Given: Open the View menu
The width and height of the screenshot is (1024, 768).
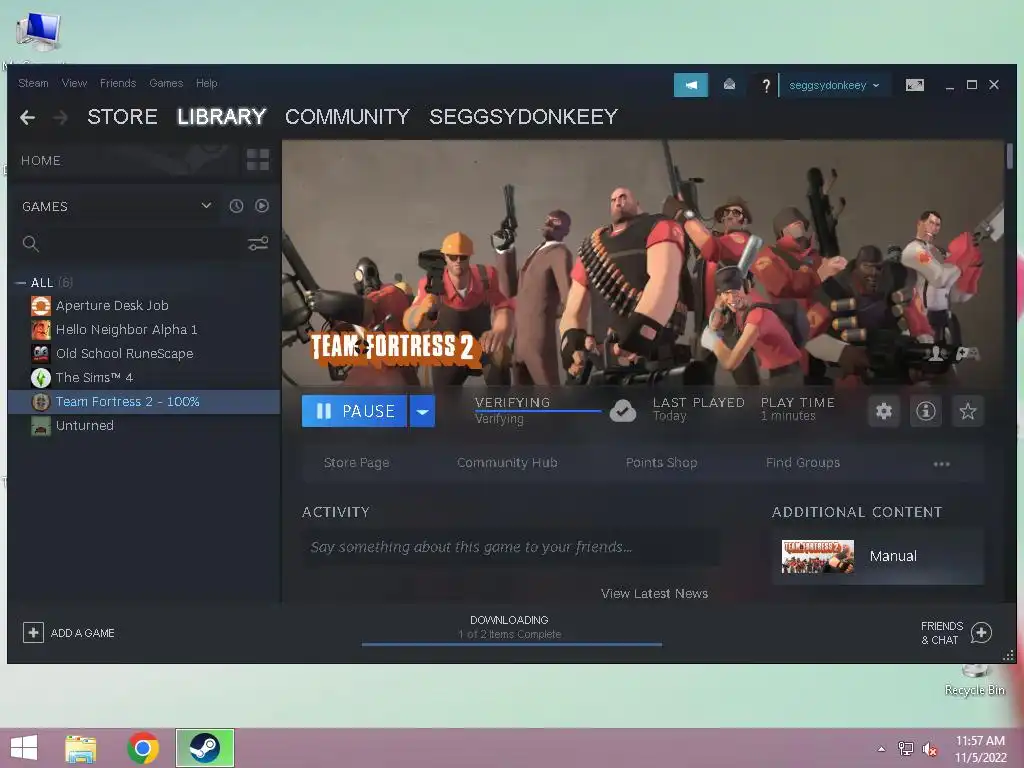Looking at the screenshot, I should point(74,83).
